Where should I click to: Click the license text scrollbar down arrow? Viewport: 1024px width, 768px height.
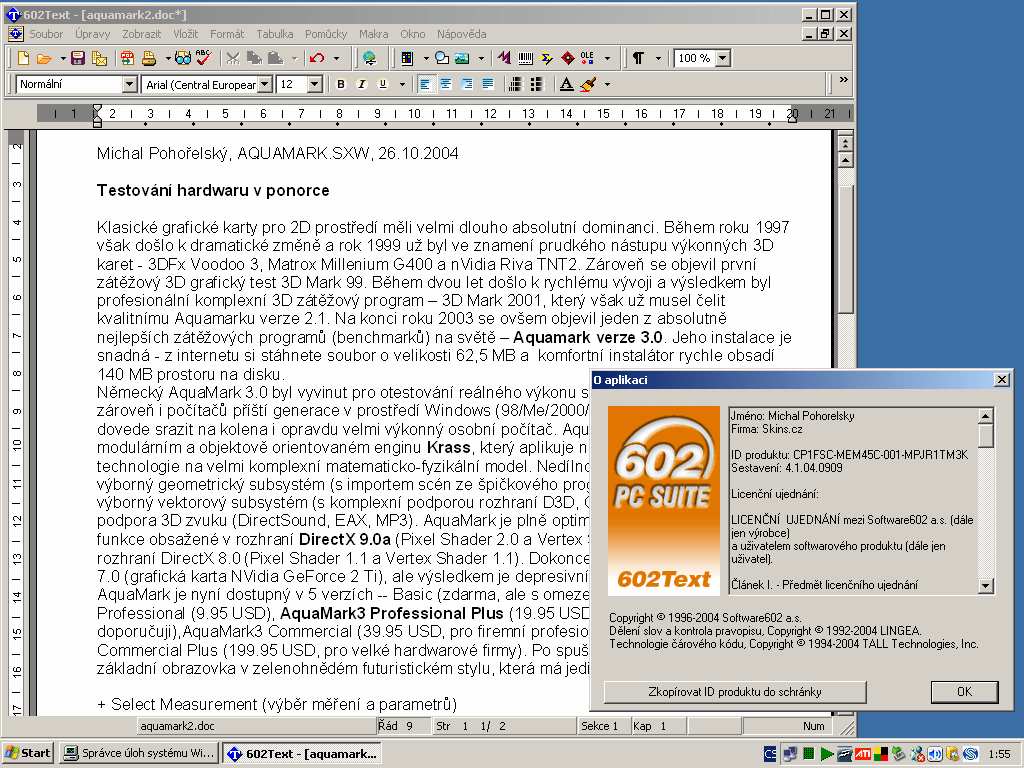[x=985, y=586]
